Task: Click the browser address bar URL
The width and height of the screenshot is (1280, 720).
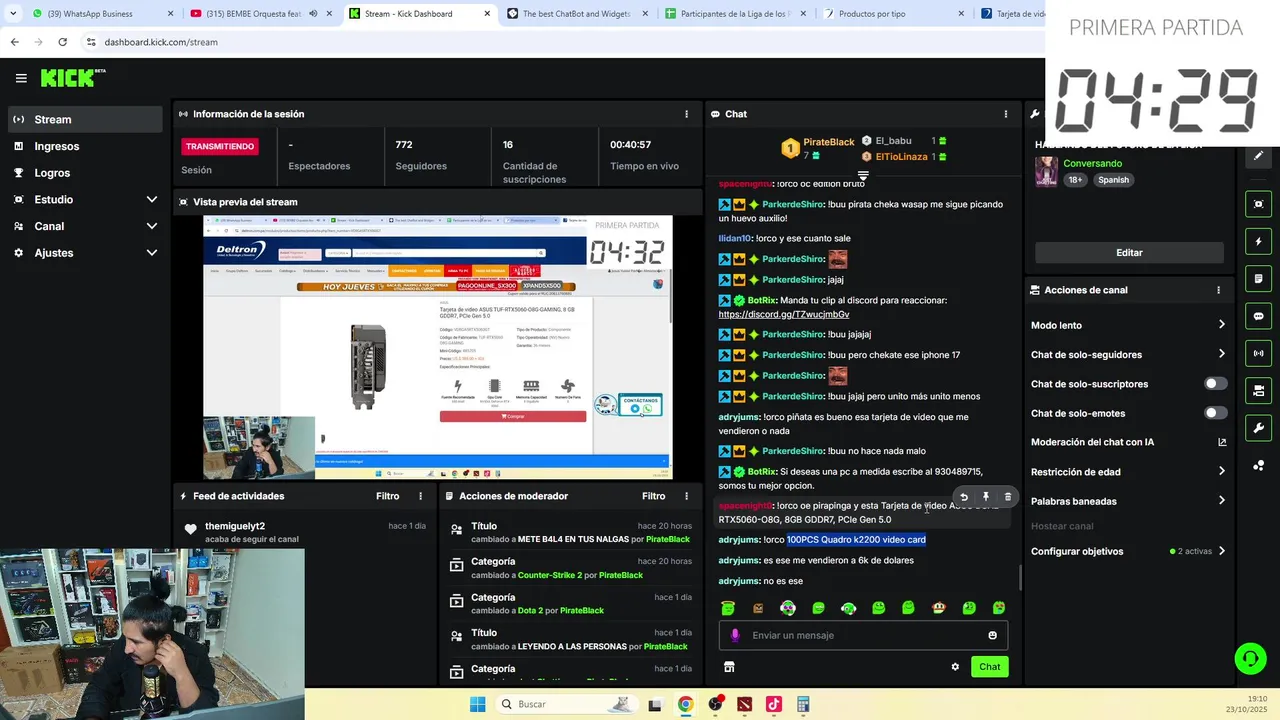Action: coord(161,42)
